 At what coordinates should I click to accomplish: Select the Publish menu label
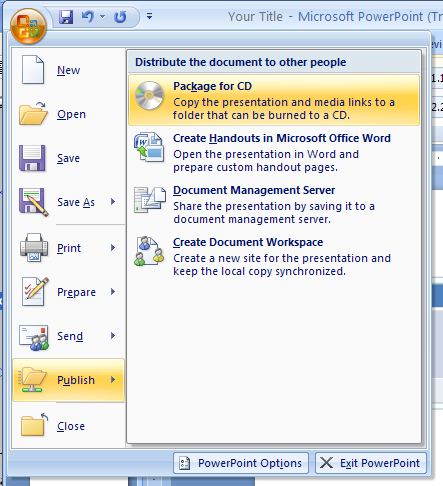(76, 380)
